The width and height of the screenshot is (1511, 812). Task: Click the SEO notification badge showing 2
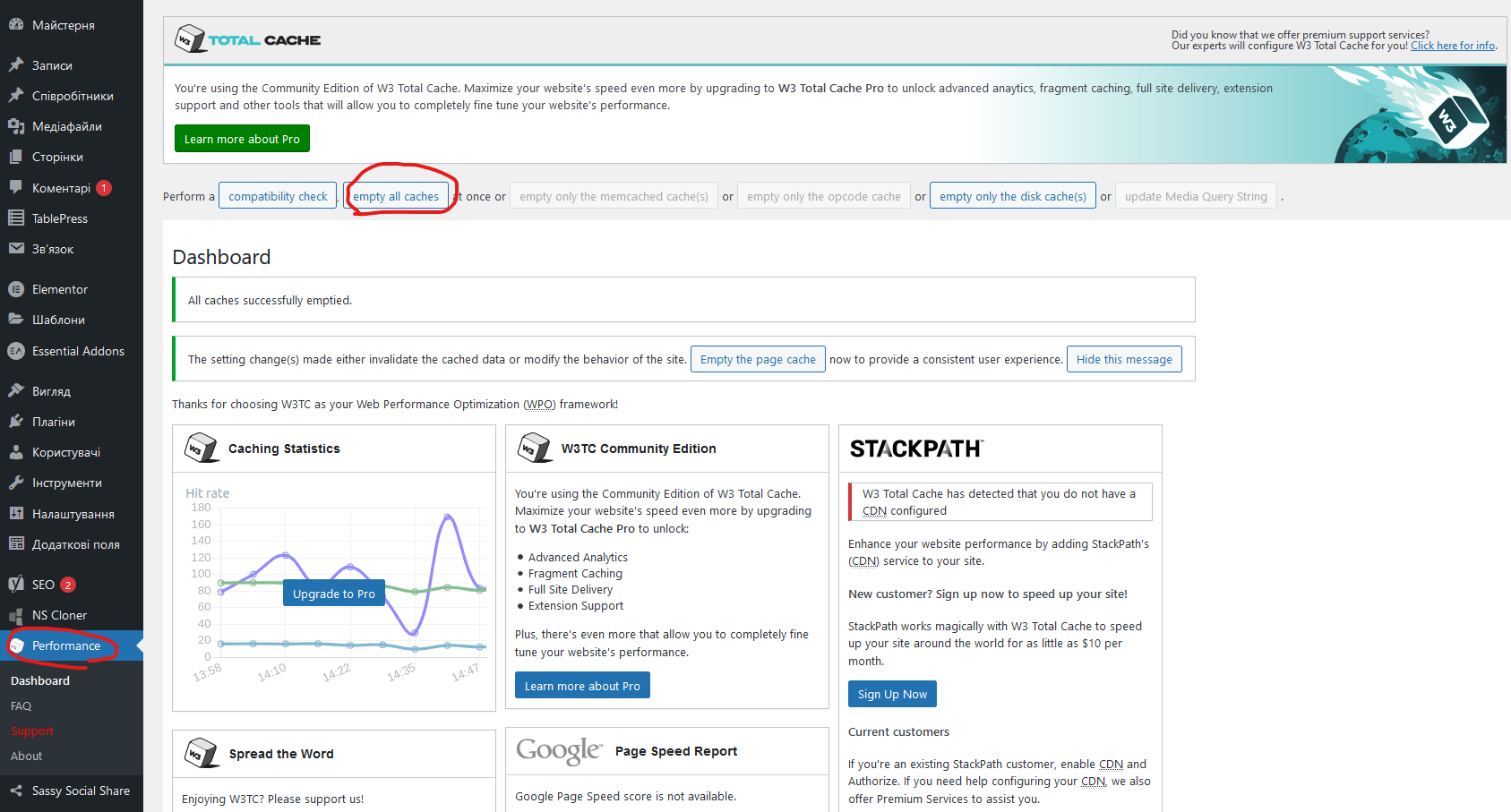coord(68,585)
